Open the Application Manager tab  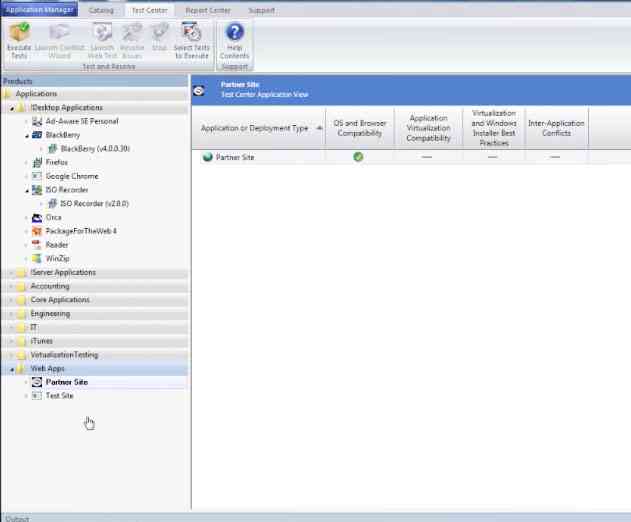tap(39, 9)
